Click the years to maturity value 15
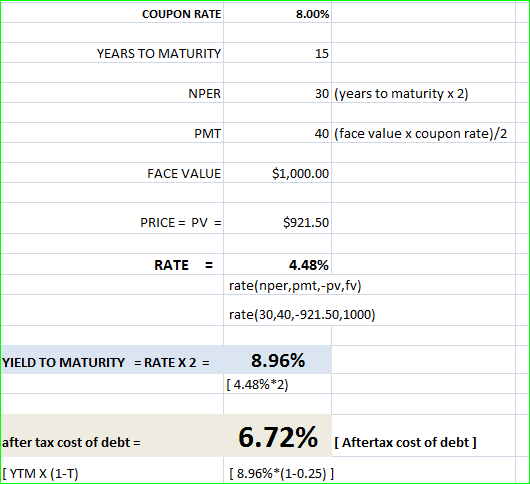 pyautogui.click(x=322, y=54)
